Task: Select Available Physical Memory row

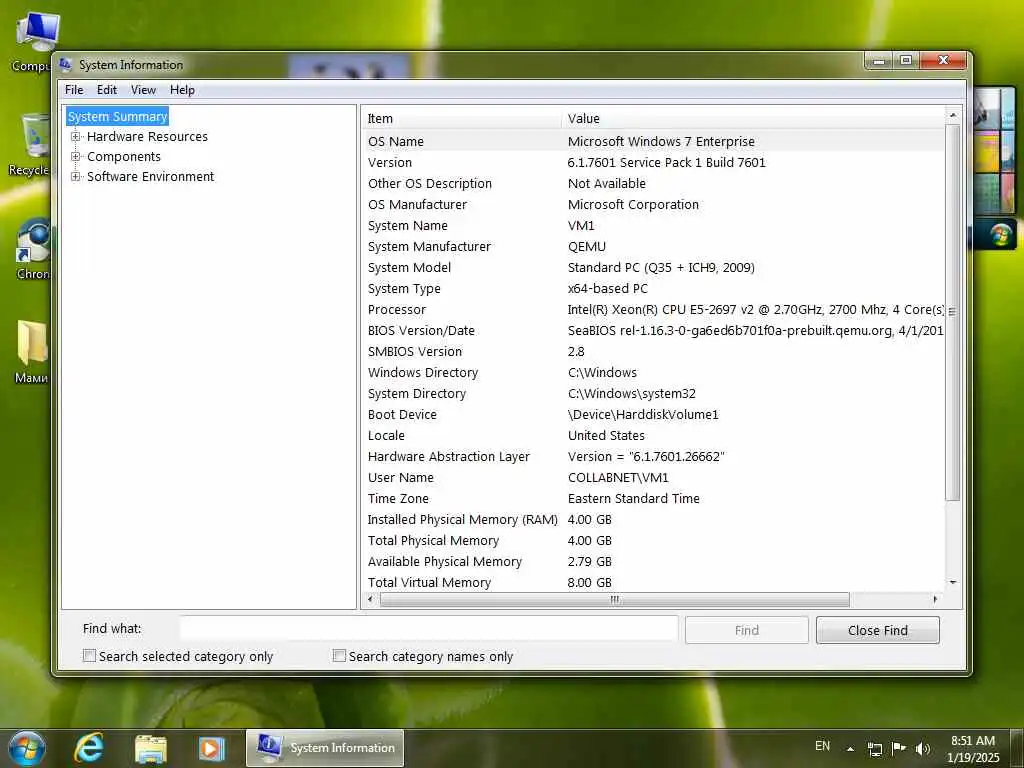Action: point(653,561)
